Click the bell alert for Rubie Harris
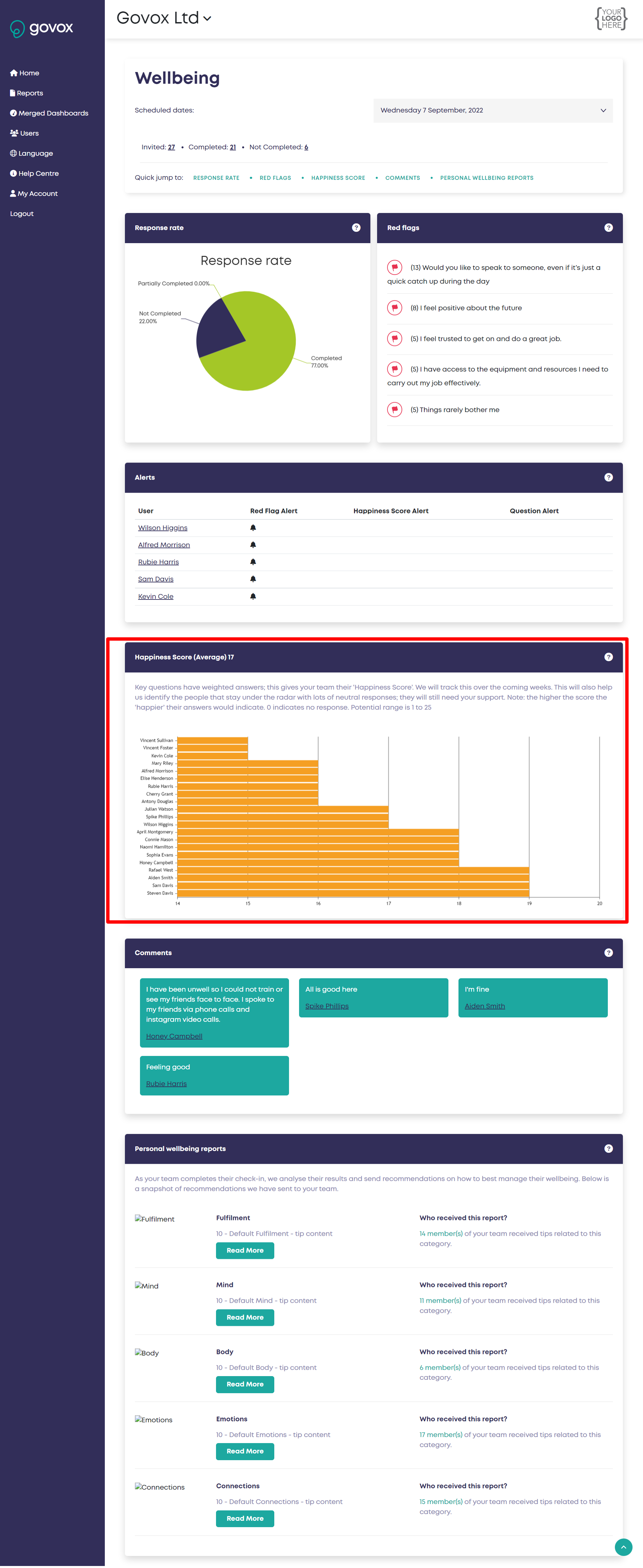This screenshot has height=1568, width=643. click(253, 562)
